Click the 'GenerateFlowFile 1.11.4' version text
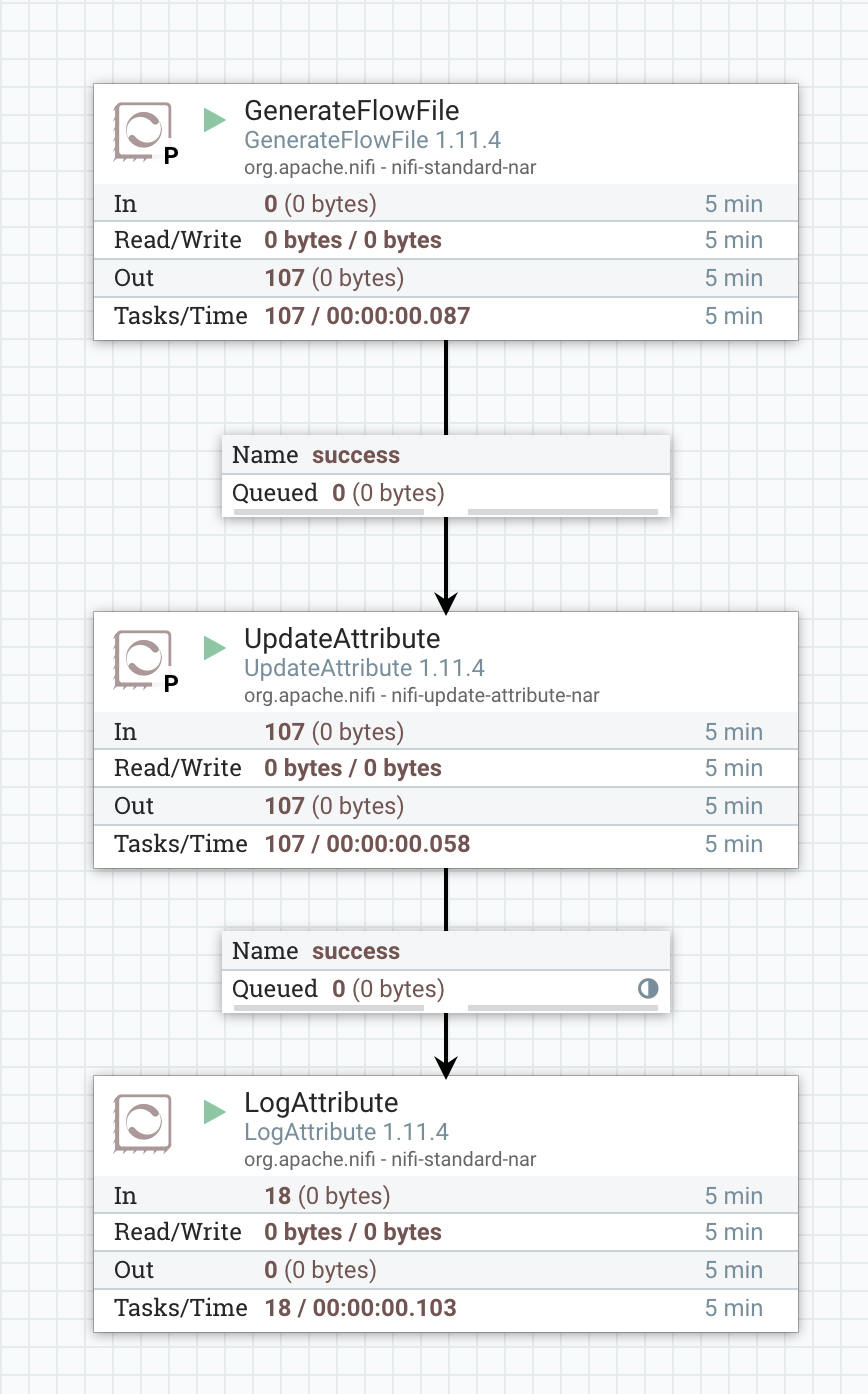Viewport: 868px width, 1394px height. [x=373, y=140]
